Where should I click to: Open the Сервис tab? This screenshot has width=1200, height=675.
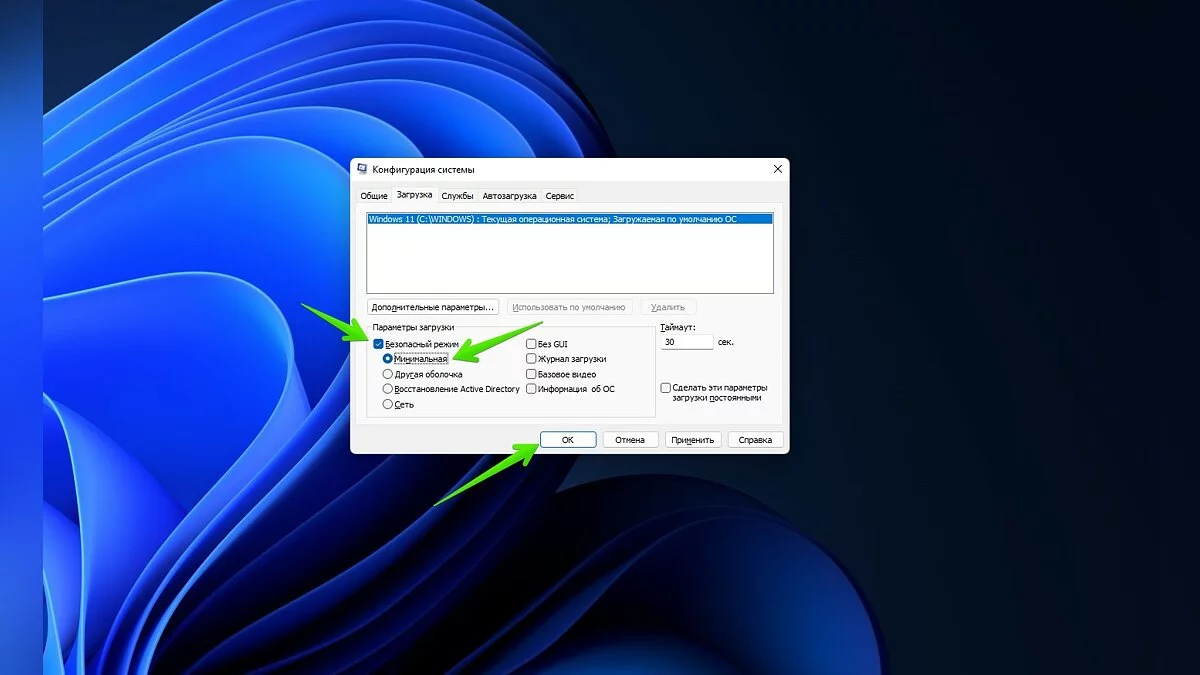point(560,196)
